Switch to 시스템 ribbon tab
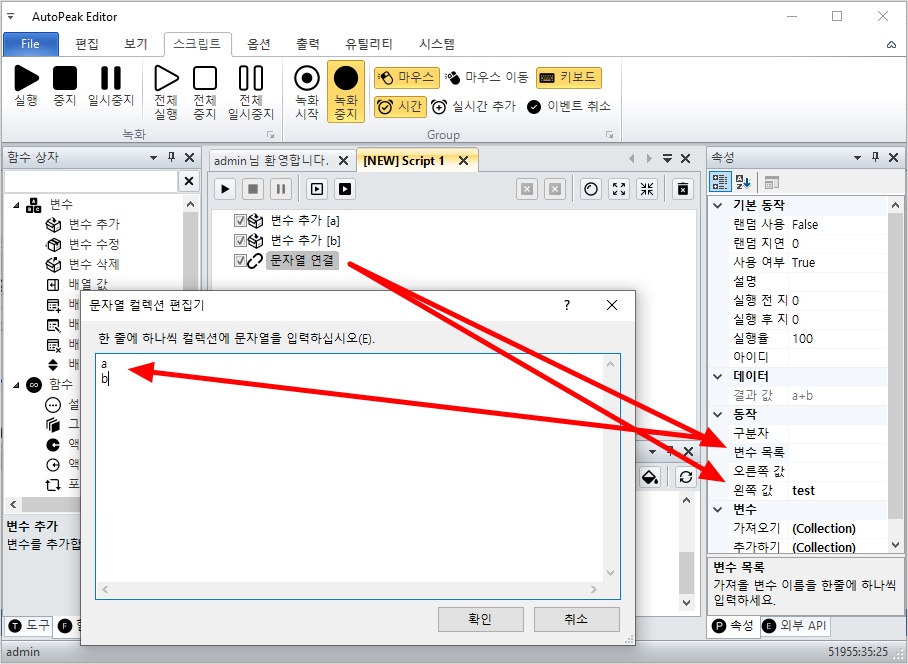The image size is (908, 664). point(437,44)
